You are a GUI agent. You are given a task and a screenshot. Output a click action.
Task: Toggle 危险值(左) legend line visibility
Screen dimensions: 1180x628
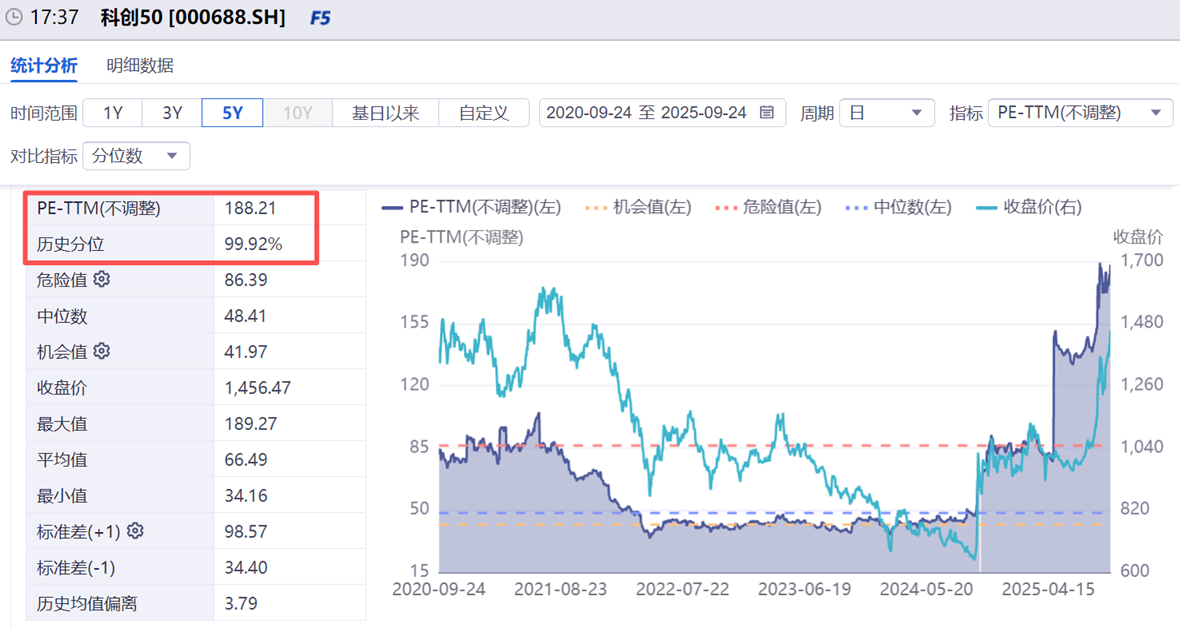click(x=768, y=207)
